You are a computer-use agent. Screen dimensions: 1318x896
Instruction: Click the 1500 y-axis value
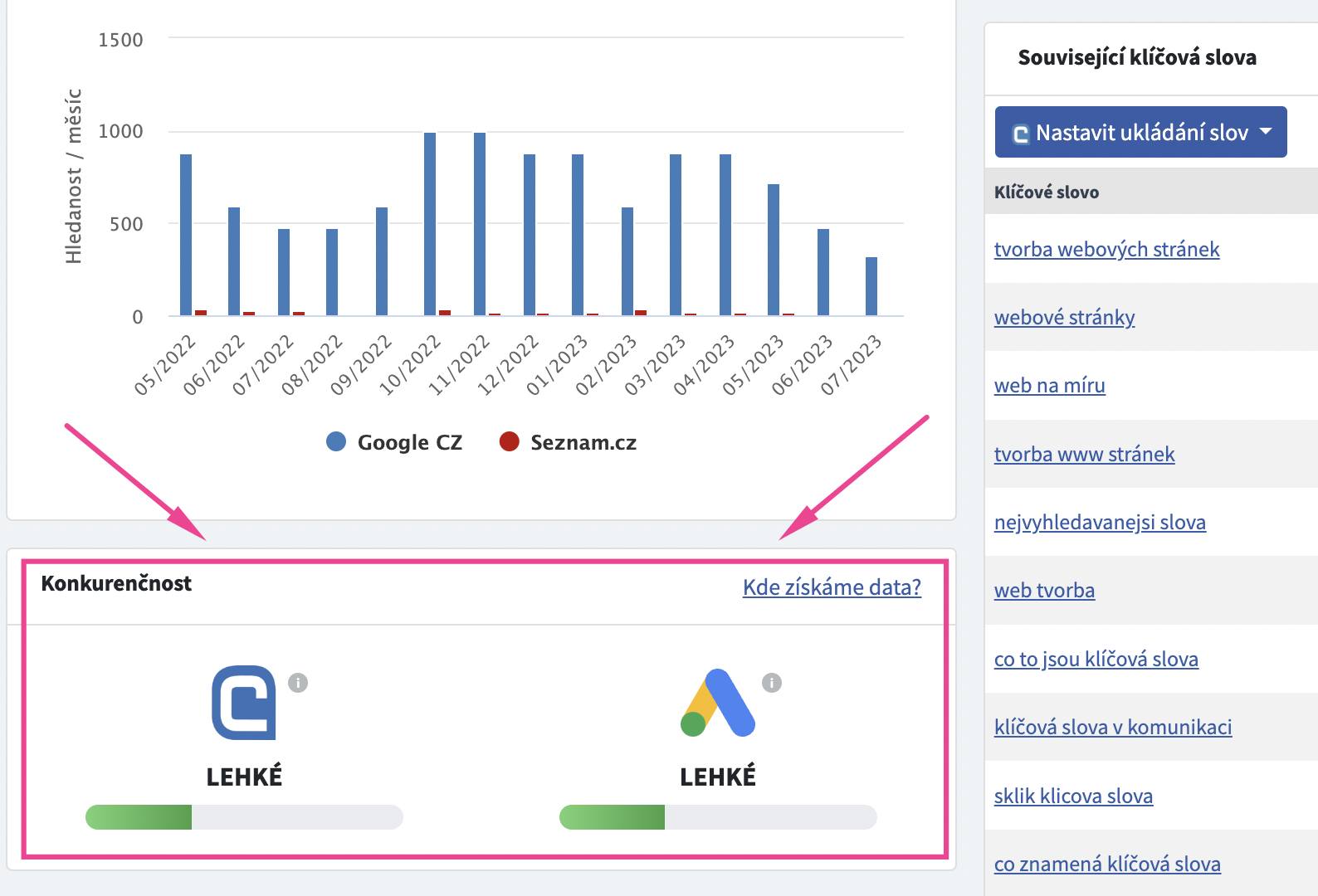click(x=120, y=40)
